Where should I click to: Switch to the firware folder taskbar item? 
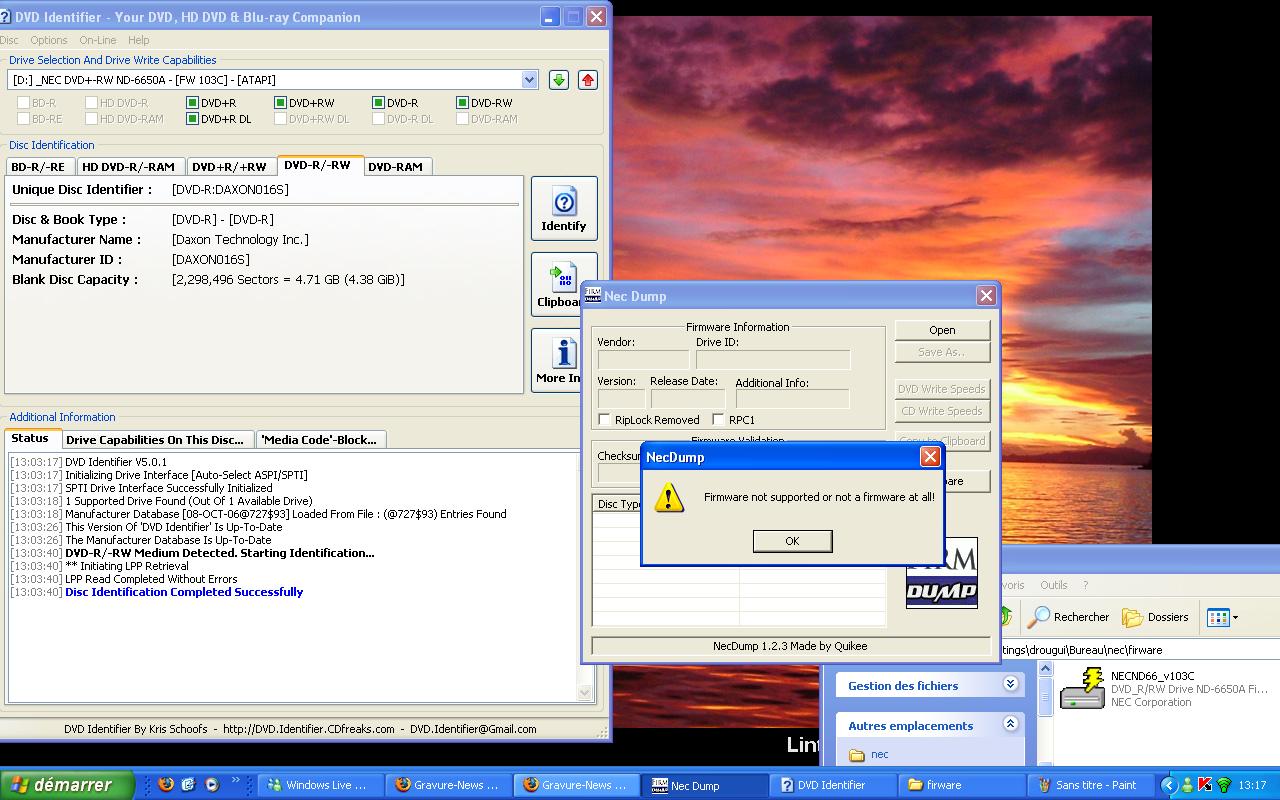[x=963, y=785]
